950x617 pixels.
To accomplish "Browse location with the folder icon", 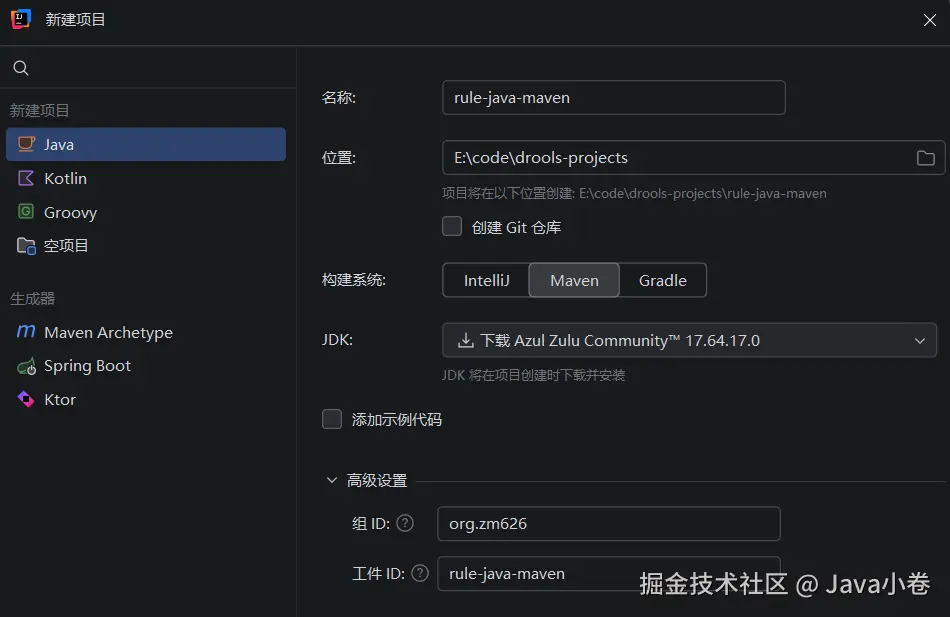I will click(925, 158).
